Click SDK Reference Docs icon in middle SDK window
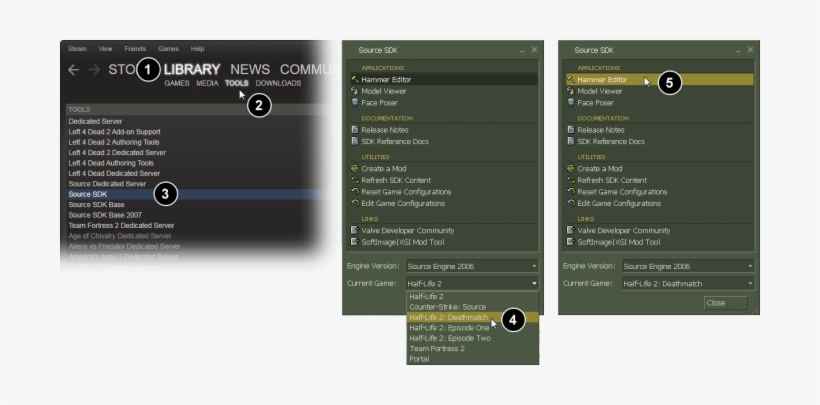 coord(355,141)
